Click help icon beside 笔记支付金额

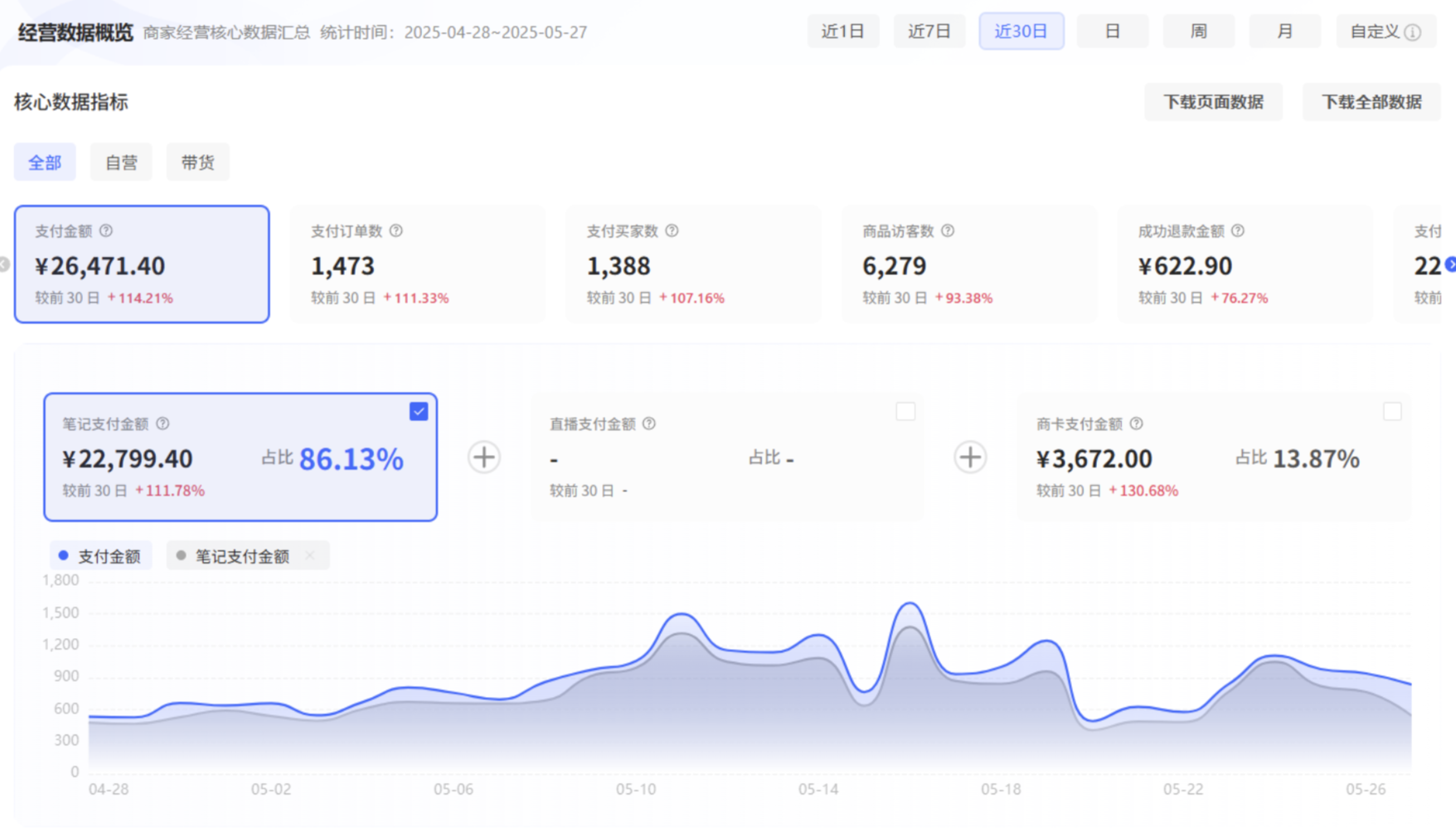pos(163,424)
